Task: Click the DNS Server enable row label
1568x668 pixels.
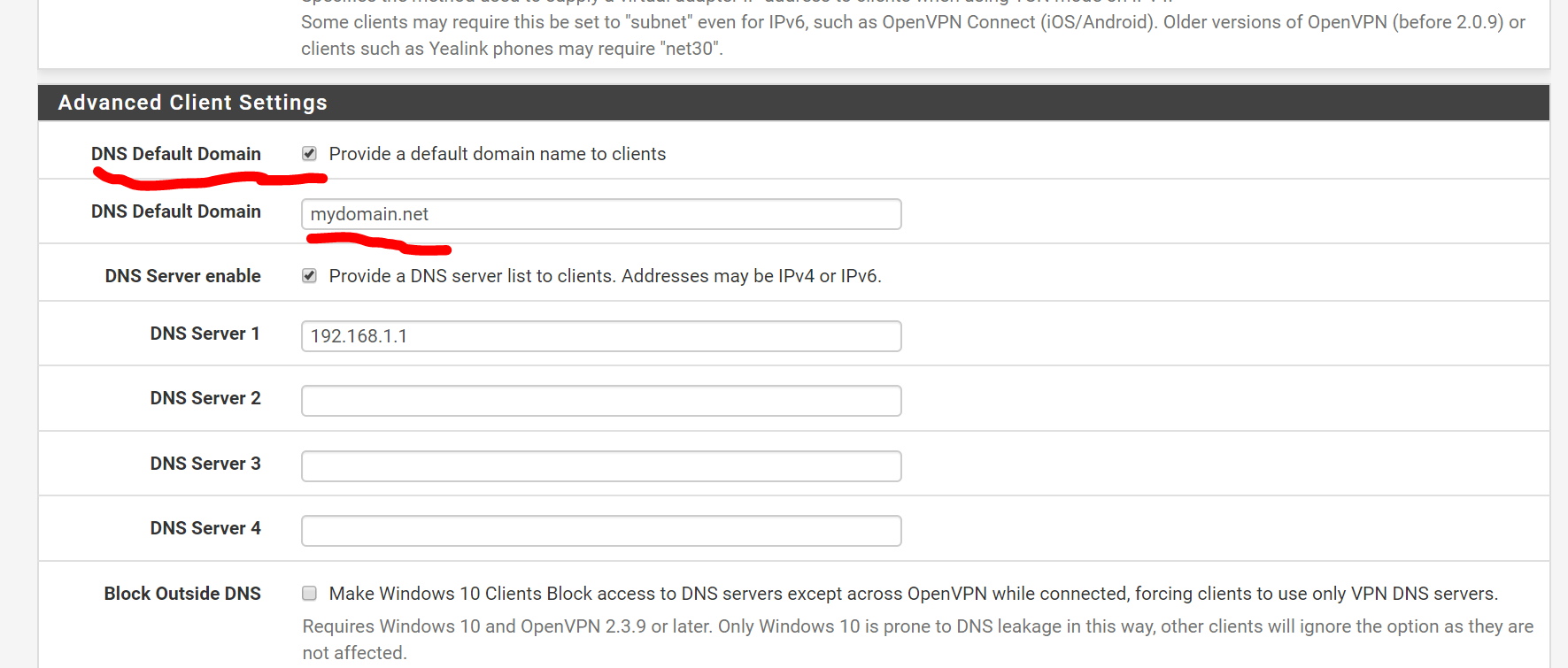Action: click(x=182, y=276)
